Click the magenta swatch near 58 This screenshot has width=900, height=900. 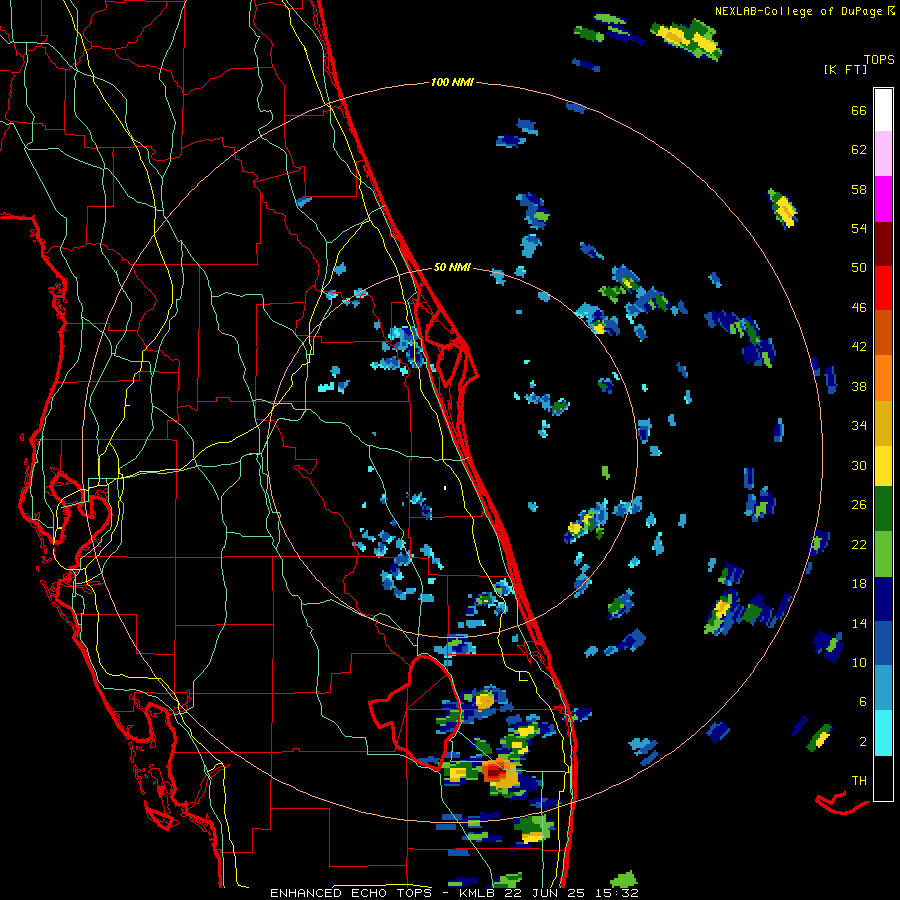pos(883,199)
